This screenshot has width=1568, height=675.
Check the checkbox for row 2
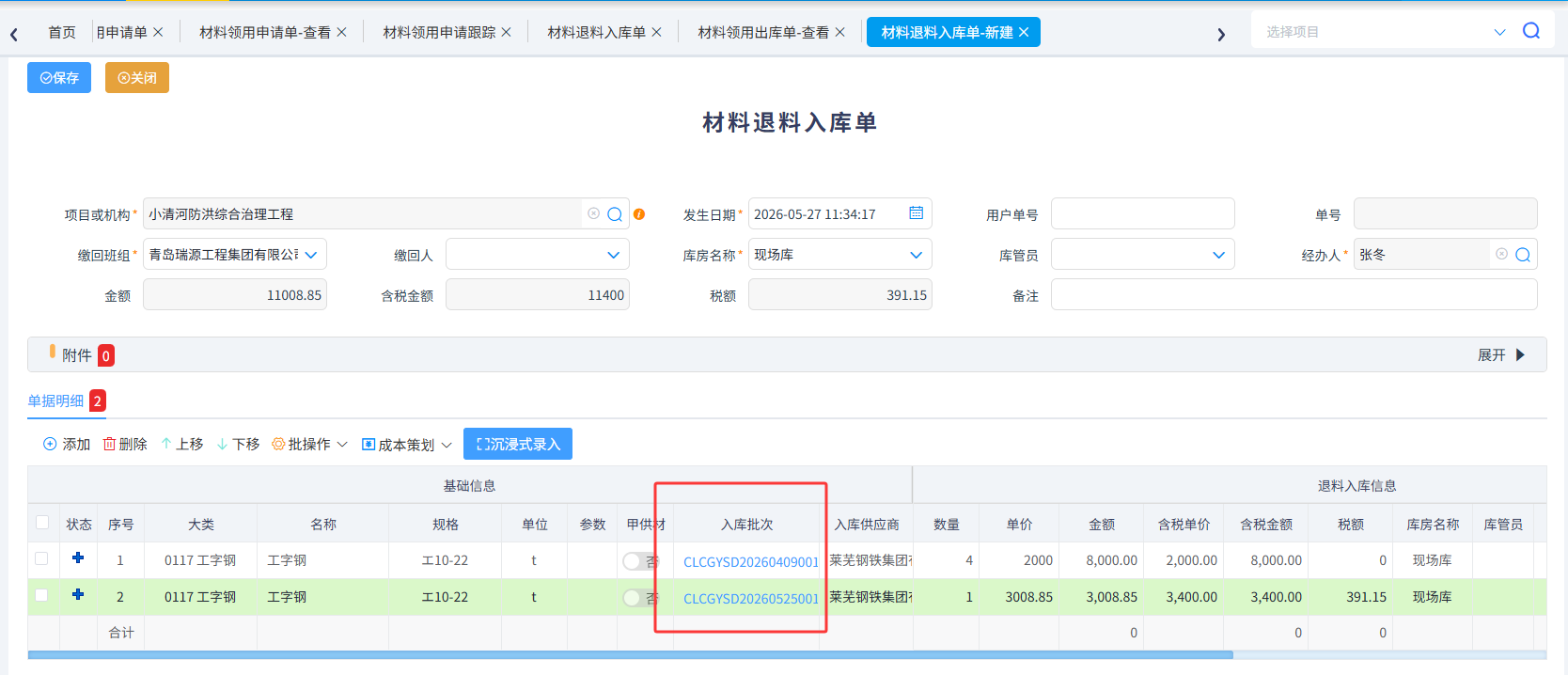[x=41, y=595]
